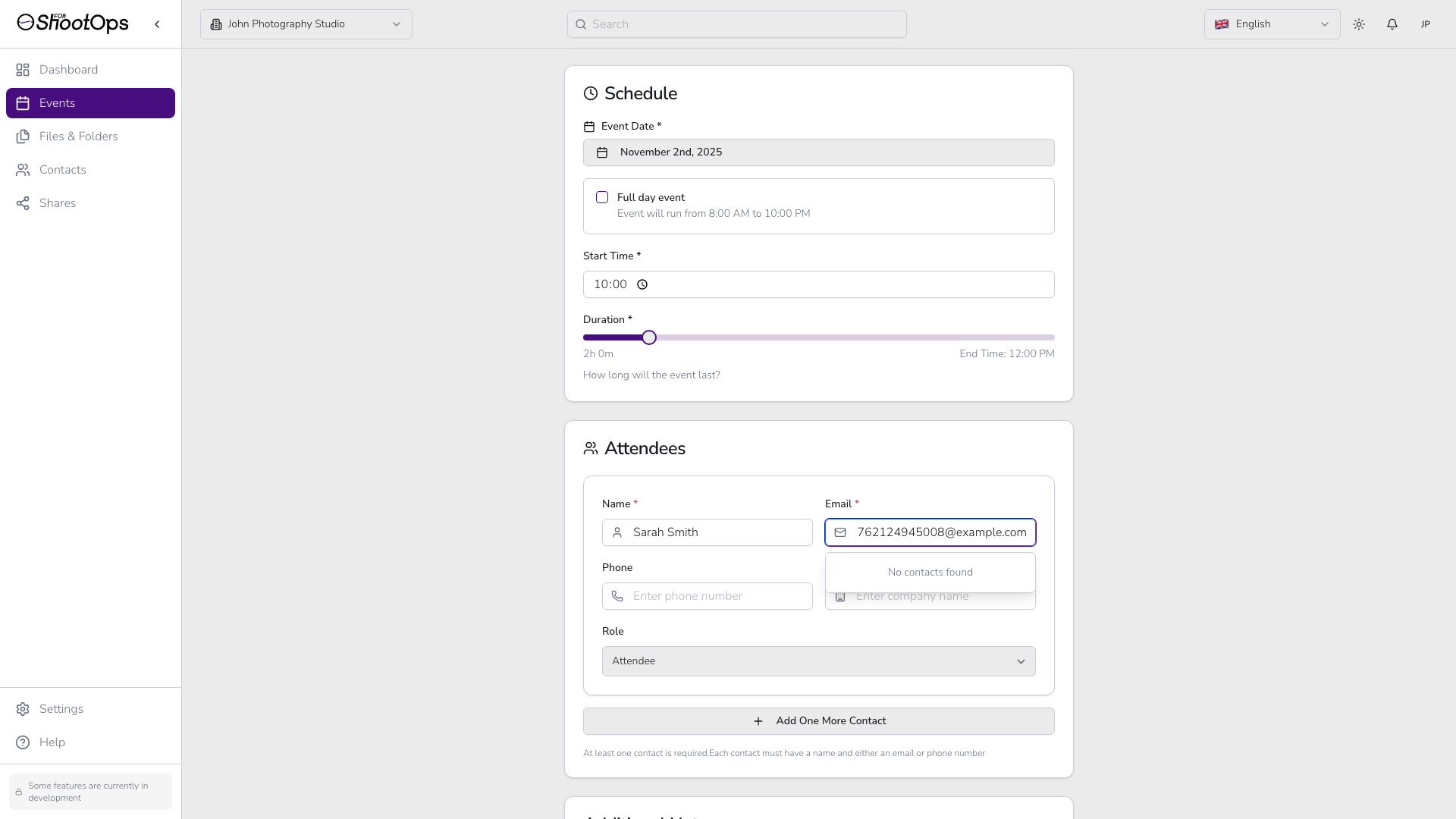The height and width of the screenshot is (819, 1456).
Task: Open John Photography Studio selector
Action: [306, 24]
